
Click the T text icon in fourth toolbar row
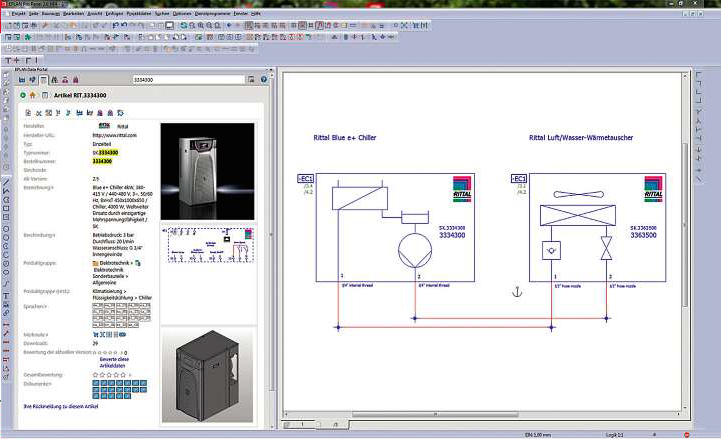click(x=8, y=60)
